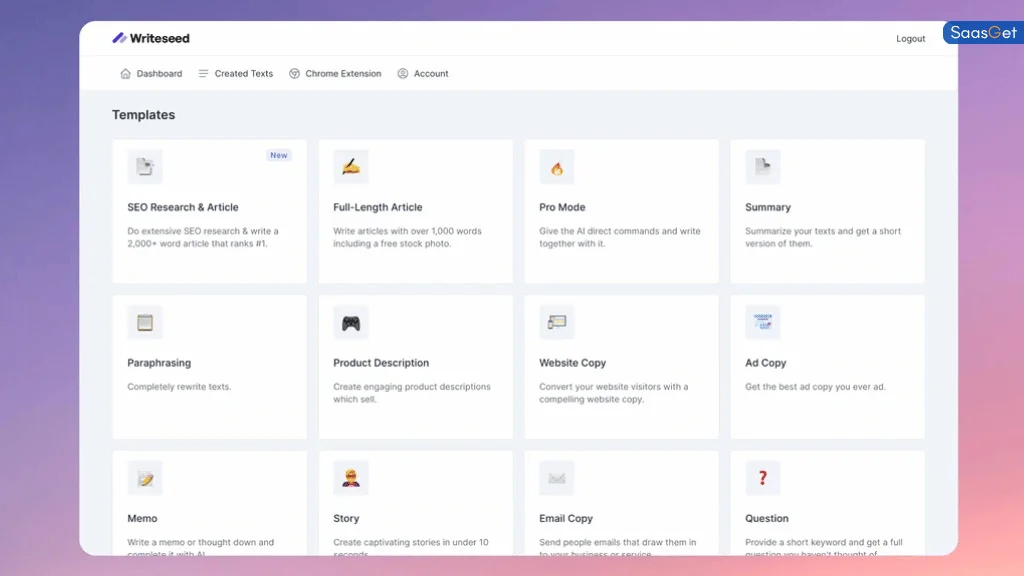1024x576 pixels.
Task: Click the New badge on SEO Research card
Action: pyautogui.click(x=279, y=155)
